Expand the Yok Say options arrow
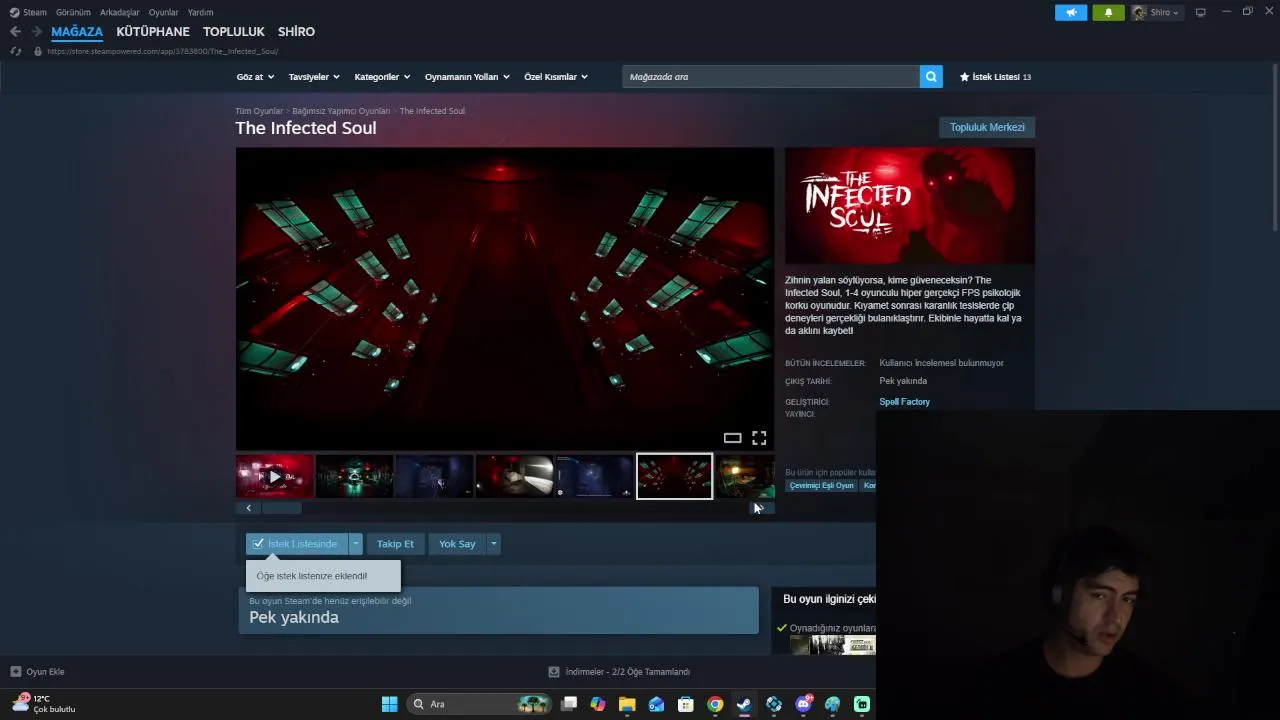1280x720 pixels. click(493, 544)
